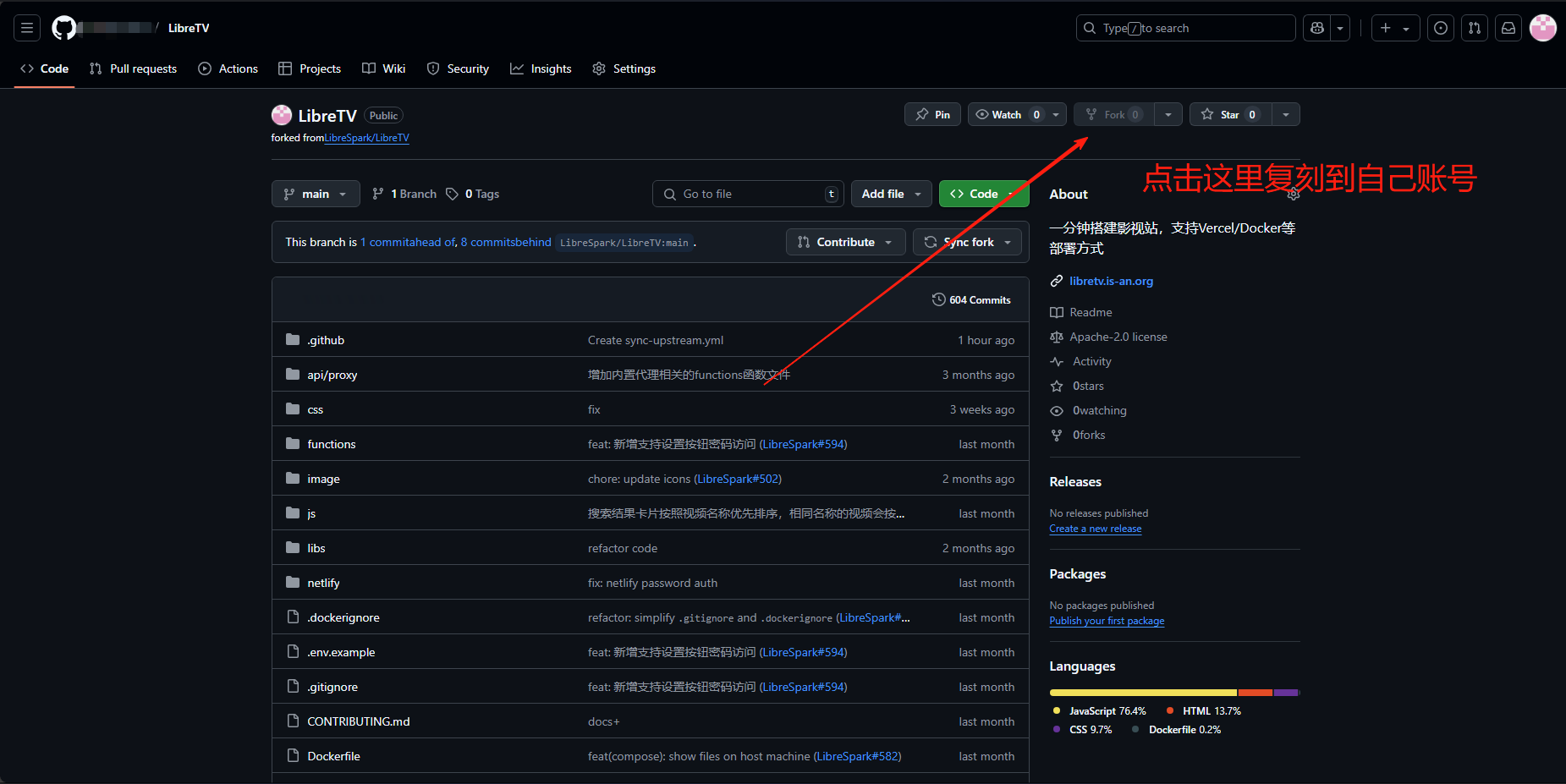Click the stars star icon in About
The height and width of the screenshot is (784, 1566).
1057,386
